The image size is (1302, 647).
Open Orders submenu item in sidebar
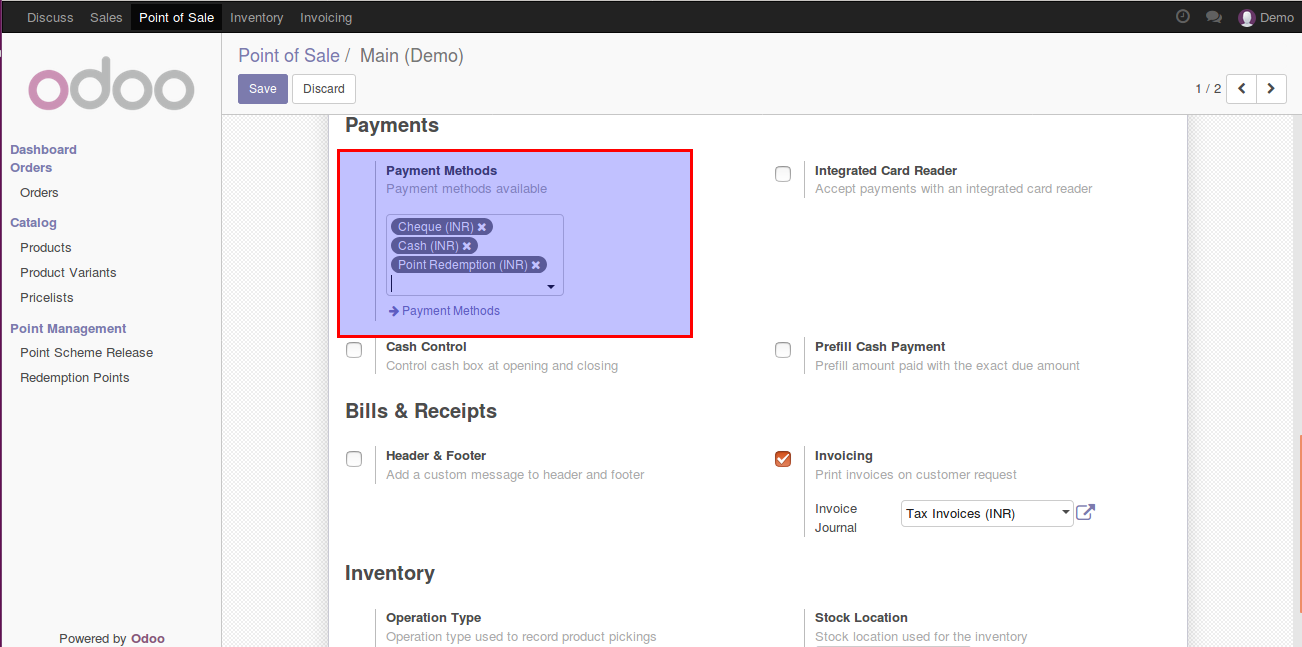click(39, 193)
